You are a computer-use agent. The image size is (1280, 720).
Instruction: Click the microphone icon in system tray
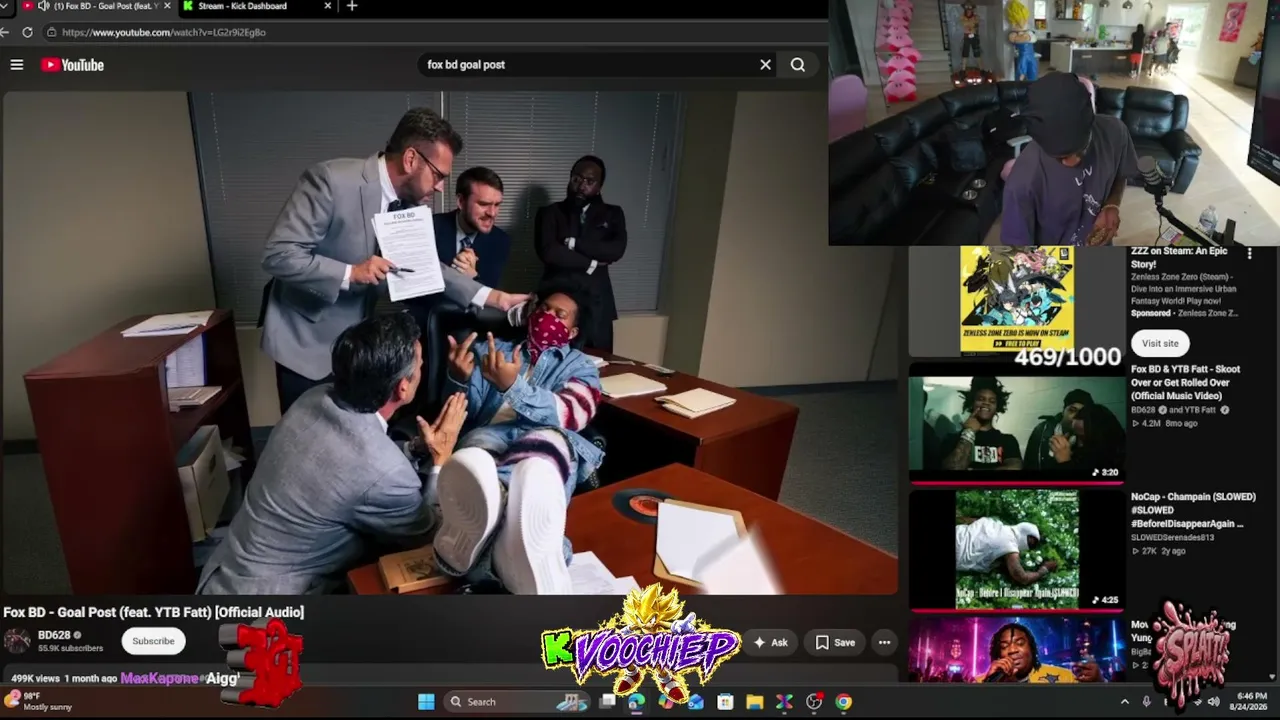tap(1146, 702)
